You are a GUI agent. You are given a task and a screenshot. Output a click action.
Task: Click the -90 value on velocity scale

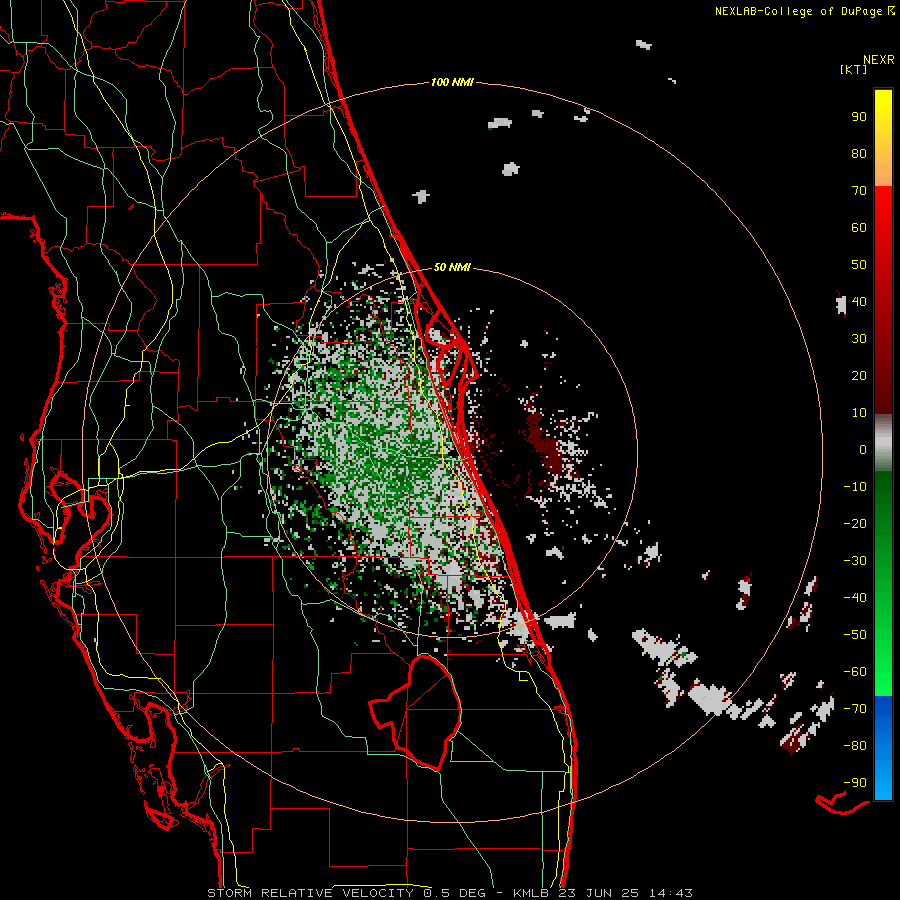coord(855,783)
